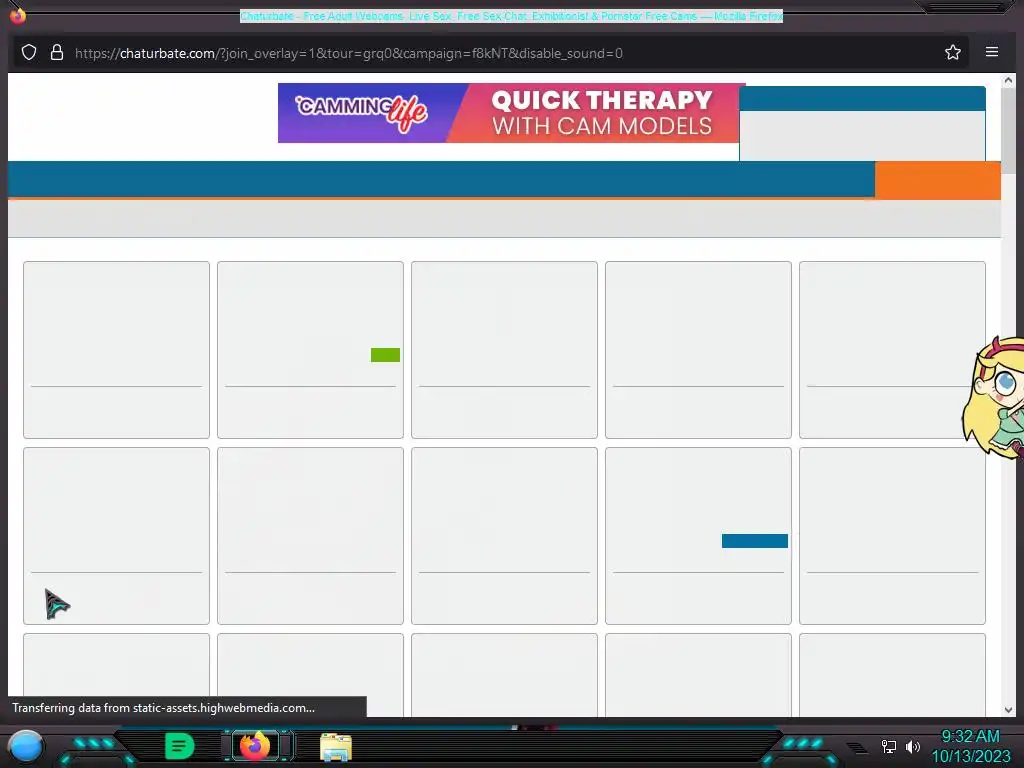This screenshot has width=1024, height=768.
Task: Click the "Transferring data from static-assets" status text
Action: tap(163, 708)
